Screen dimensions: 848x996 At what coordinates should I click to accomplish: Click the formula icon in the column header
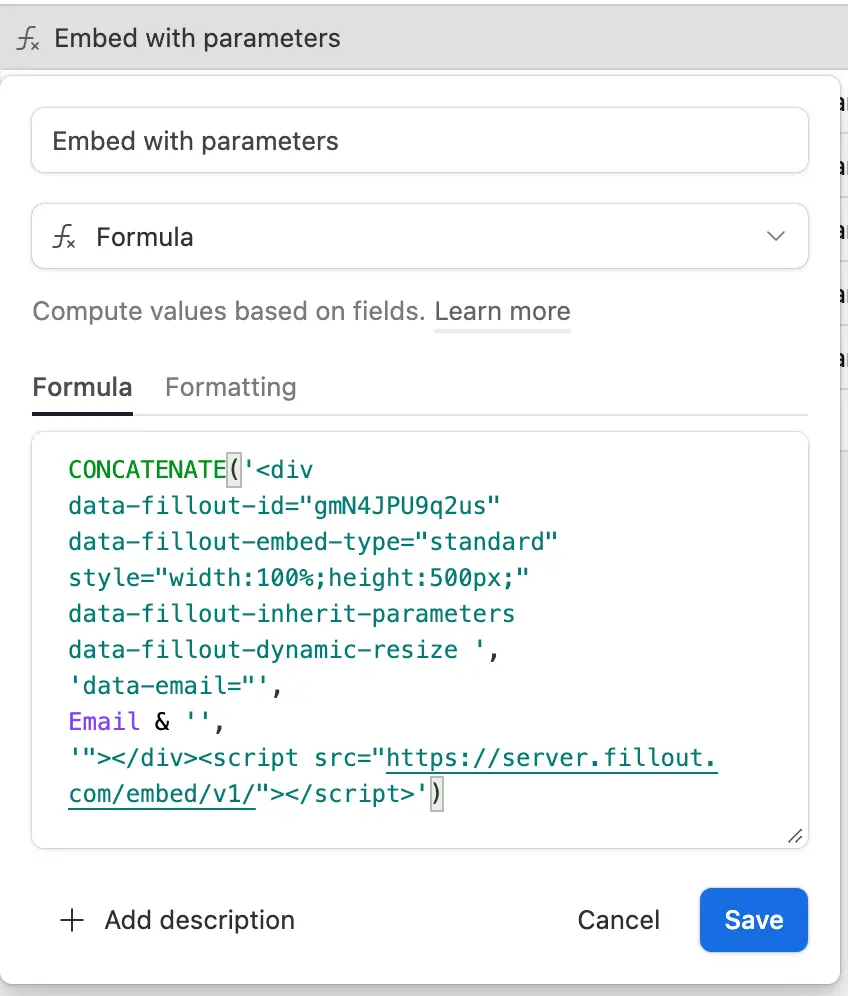coord(28,39)
